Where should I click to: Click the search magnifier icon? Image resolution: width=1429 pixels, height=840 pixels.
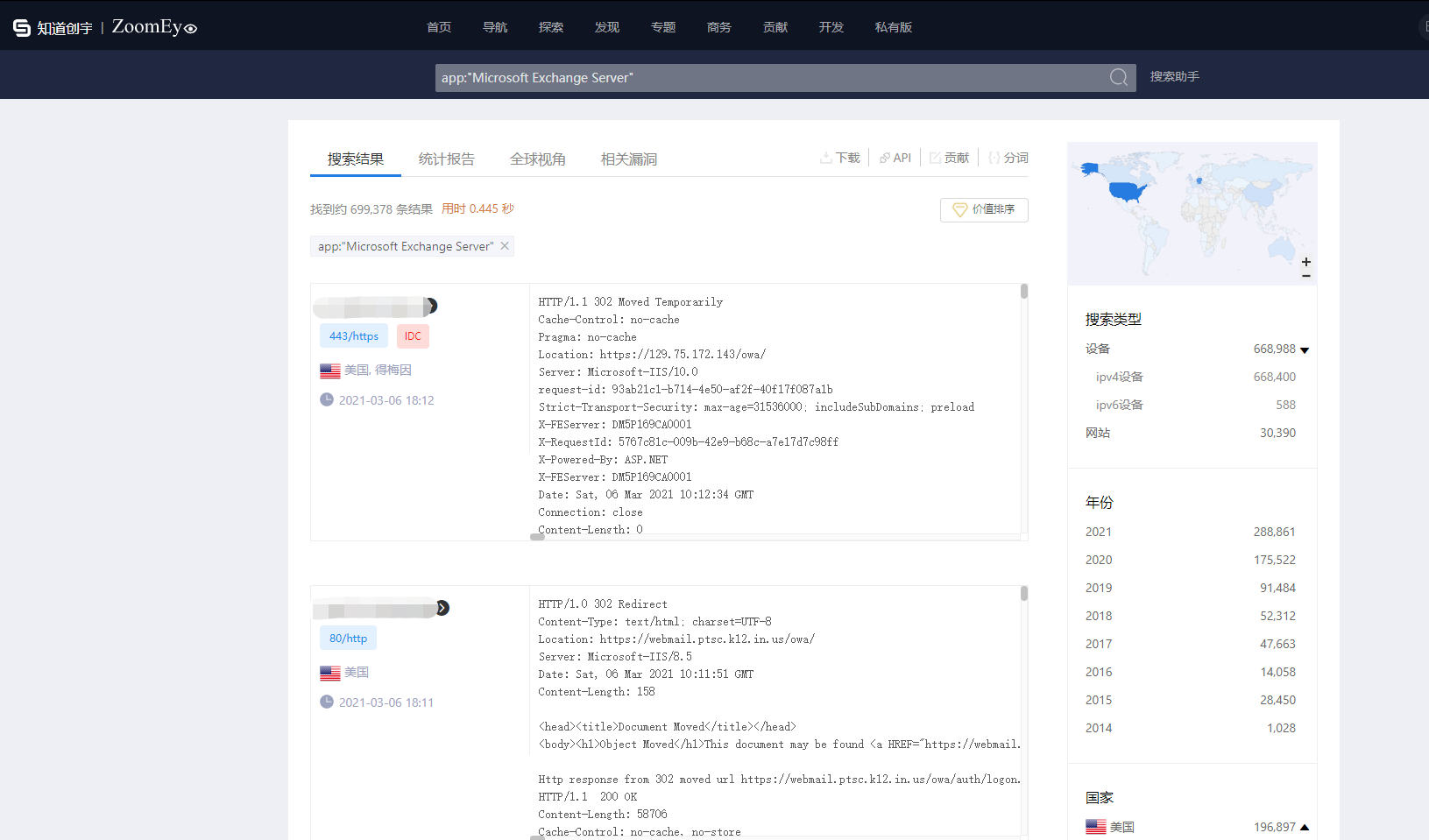(1119, 77)
